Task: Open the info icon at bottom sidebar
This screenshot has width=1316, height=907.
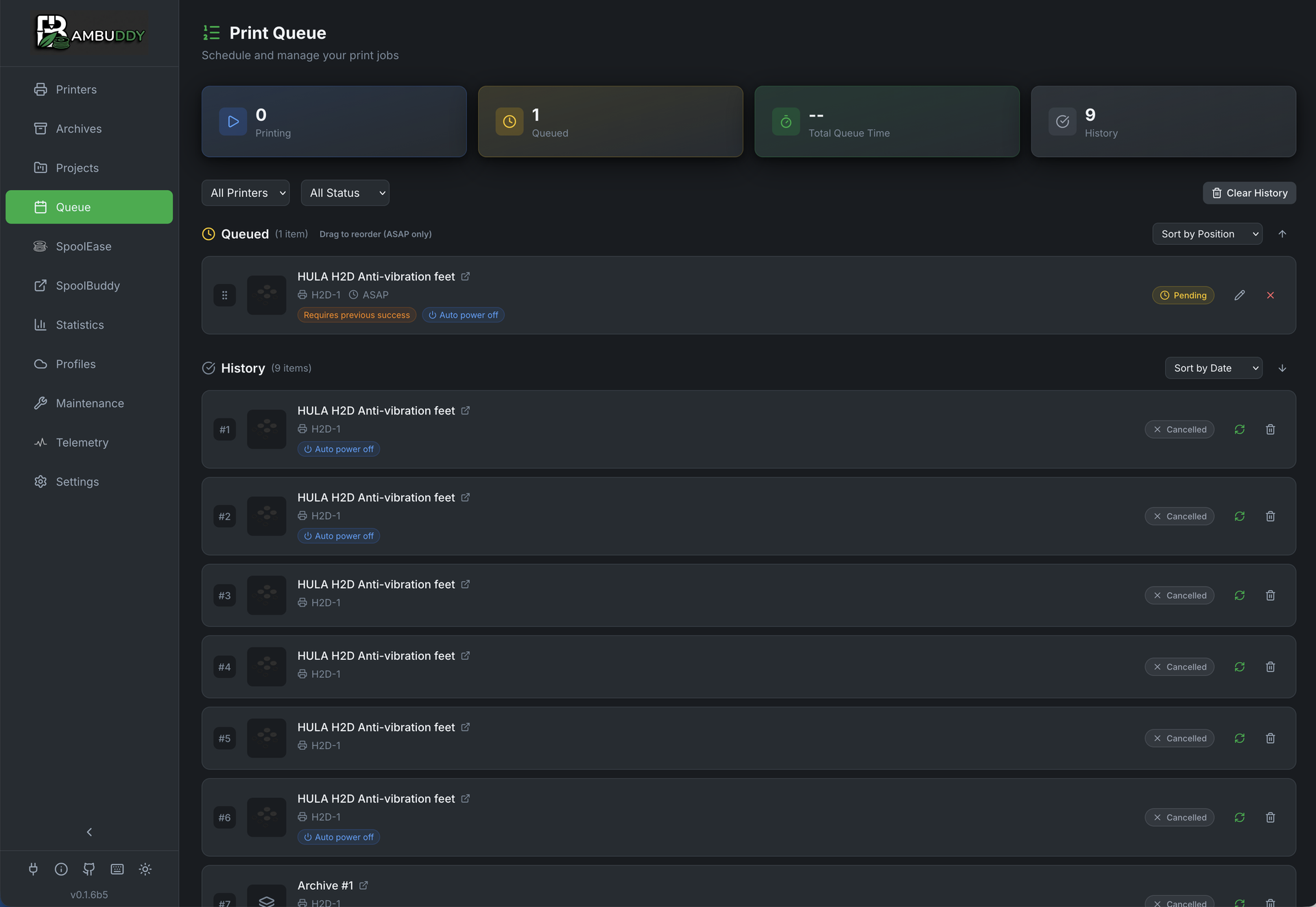Action: pos(61,869)
